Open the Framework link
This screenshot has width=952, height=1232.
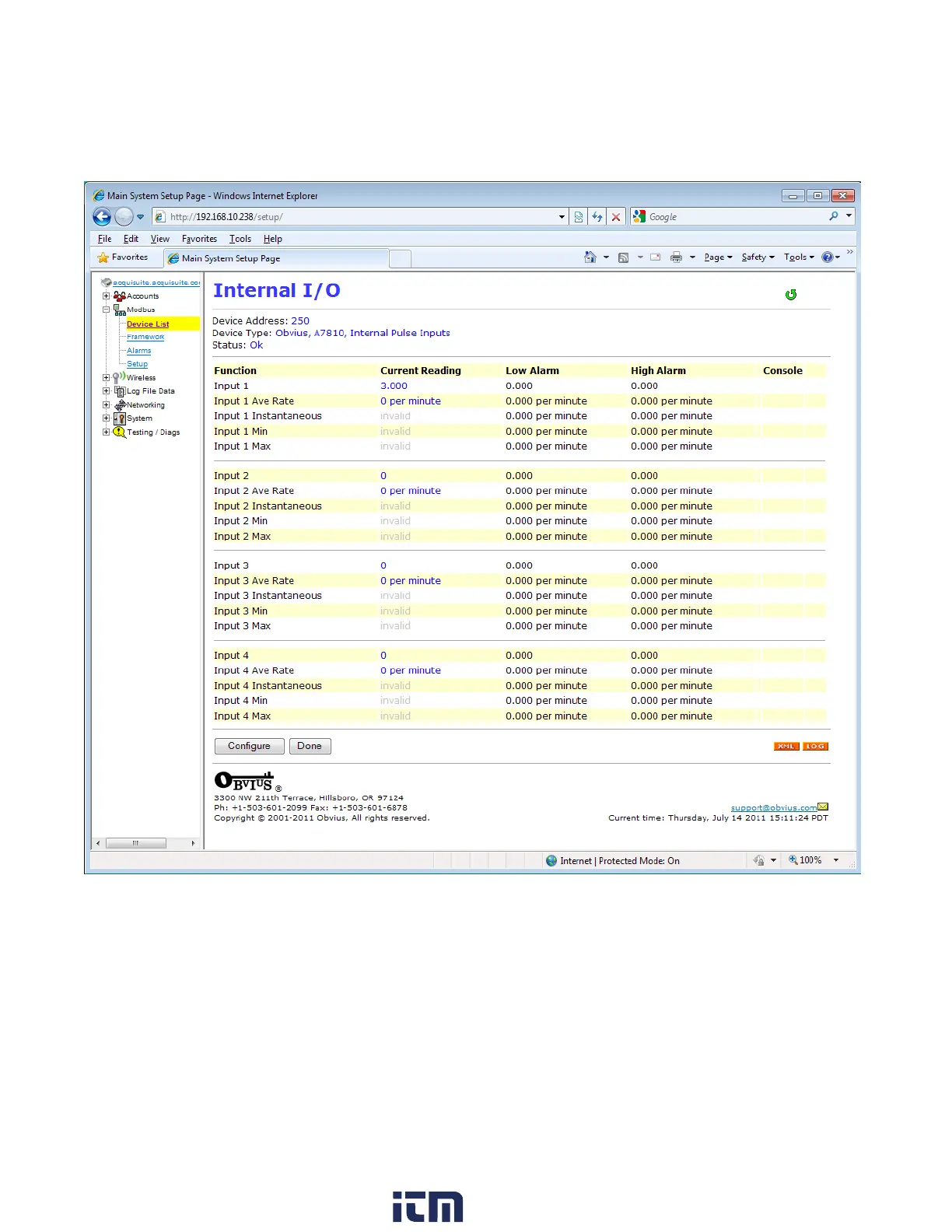click(145, 337)
